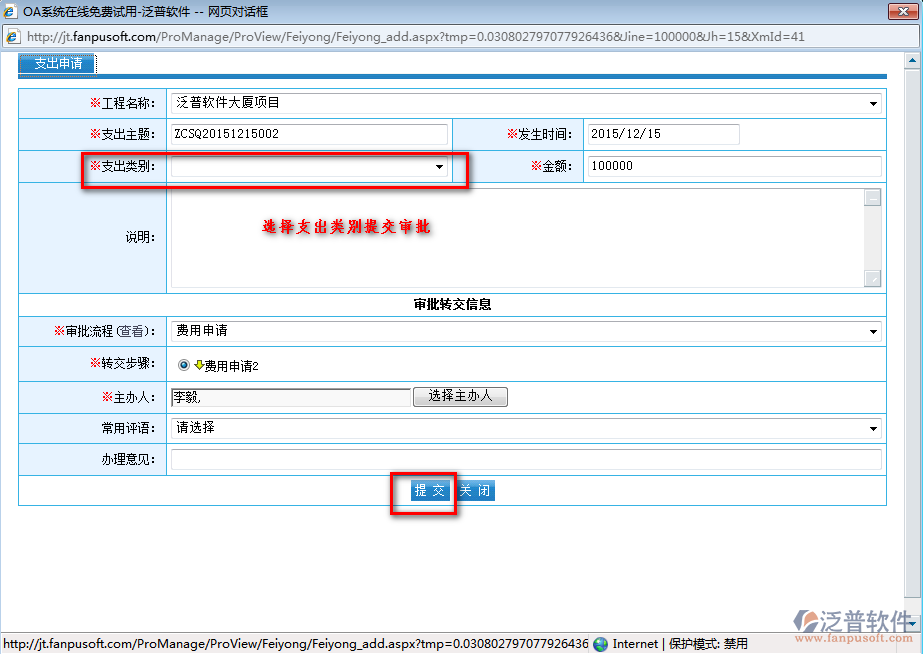Image resolution: width=923 pixels, height=654 pixels.
Task: Click the 选择主办人 button
Action: pyautogui.click(x=460, y=396)
